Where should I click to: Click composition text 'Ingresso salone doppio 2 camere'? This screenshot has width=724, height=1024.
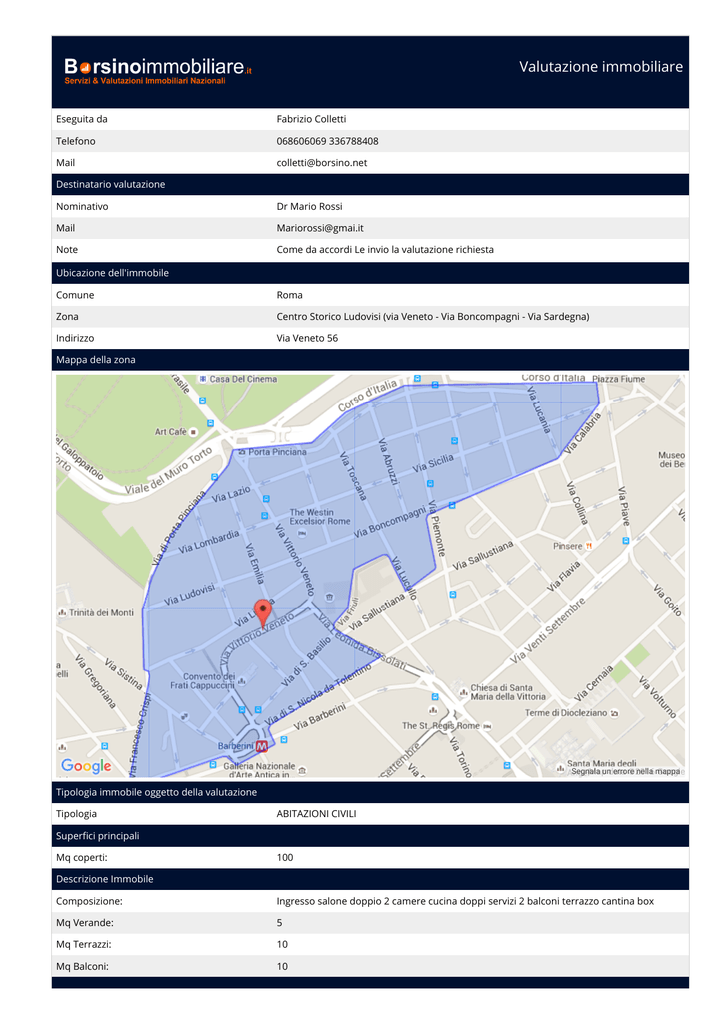coord(351,901)
